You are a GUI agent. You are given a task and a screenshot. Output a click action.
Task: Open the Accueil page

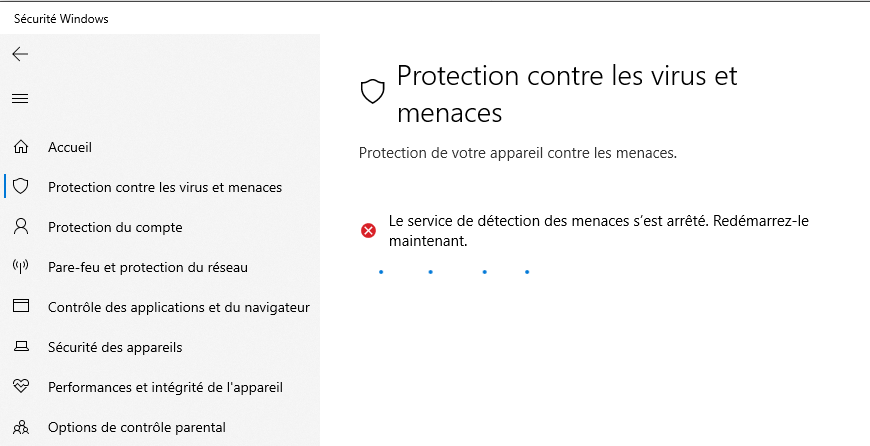(70, 147)
